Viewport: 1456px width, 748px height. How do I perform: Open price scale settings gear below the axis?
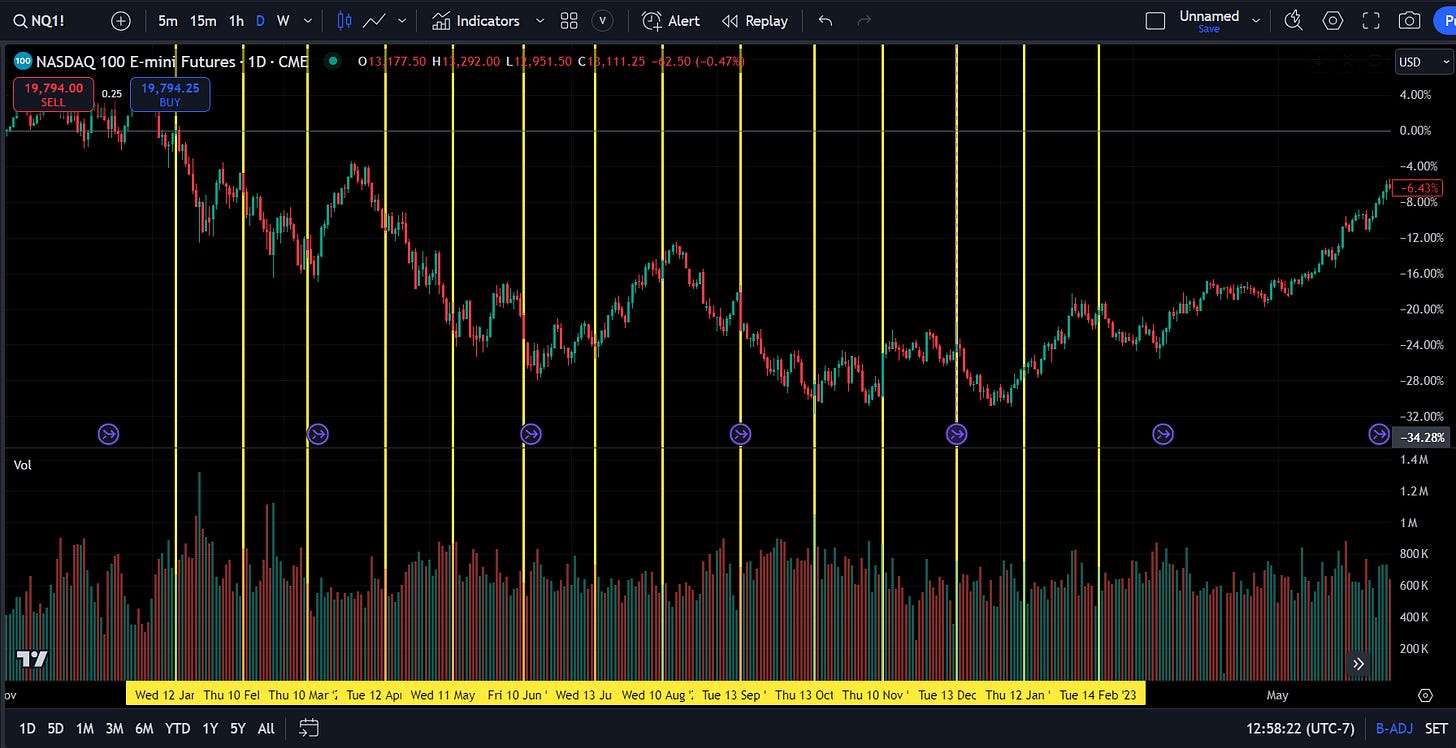click(1425, 695)
